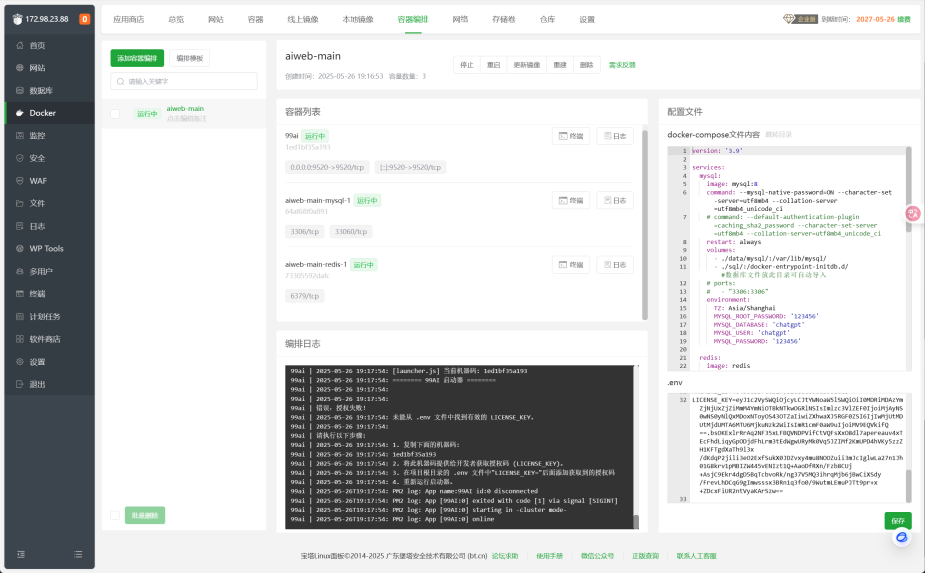Image resolution: width=925 pixels, height=573 pixels.
Task: Click the green 保存 button
Action: (898, 520)
